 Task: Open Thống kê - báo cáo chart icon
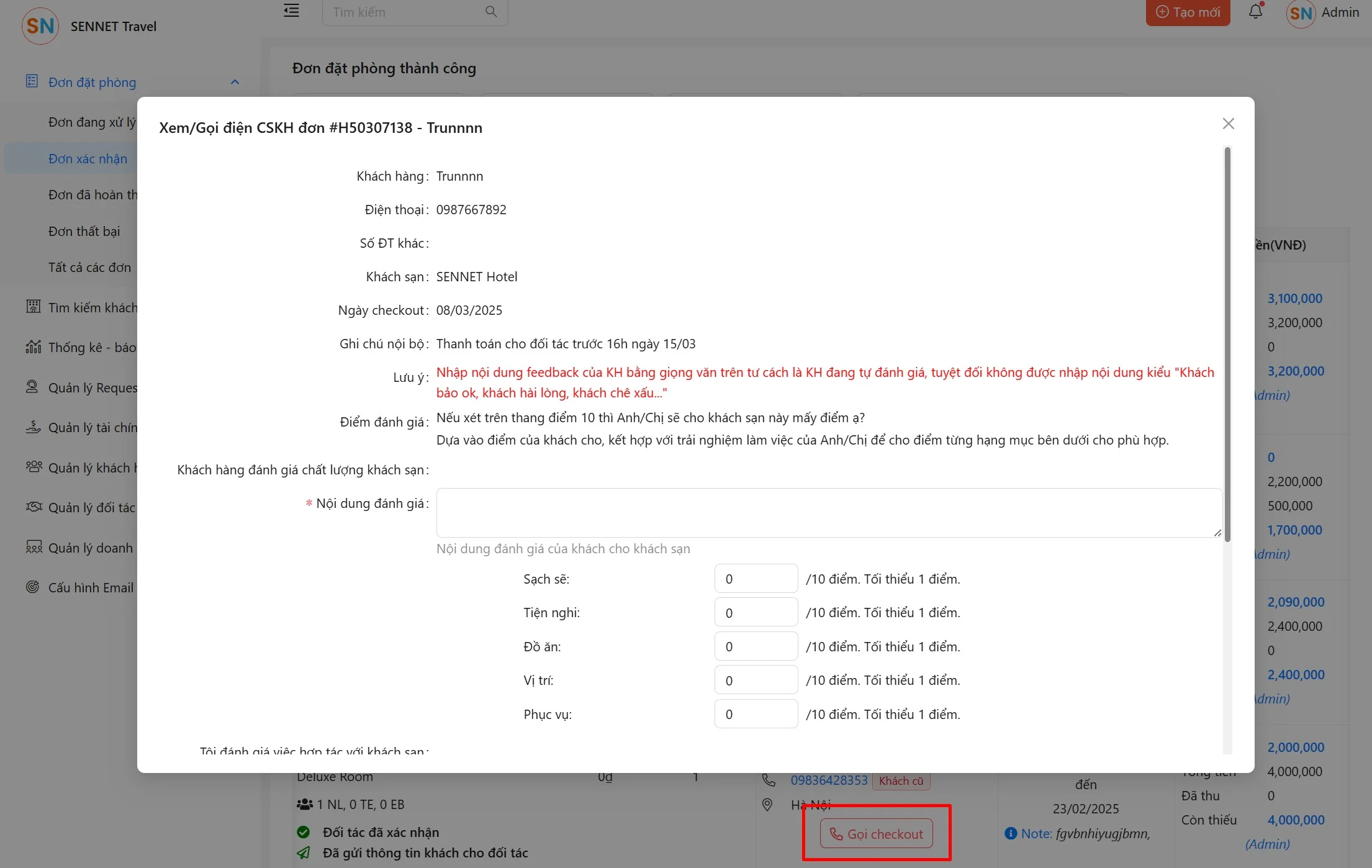coord(34,347)
